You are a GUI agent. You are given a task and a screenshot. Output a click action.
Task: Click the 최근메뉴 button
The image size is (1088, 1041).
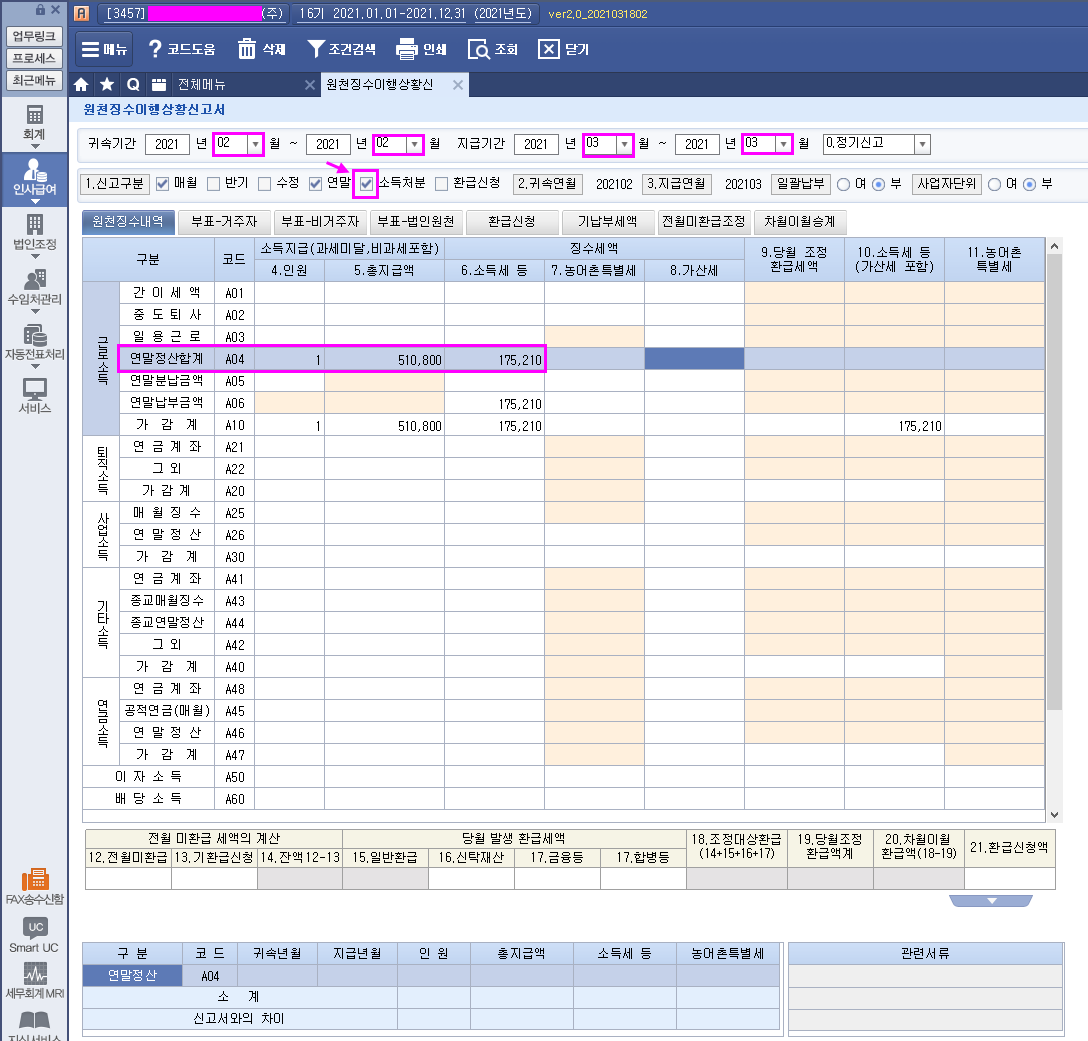(x=34, y=81)
